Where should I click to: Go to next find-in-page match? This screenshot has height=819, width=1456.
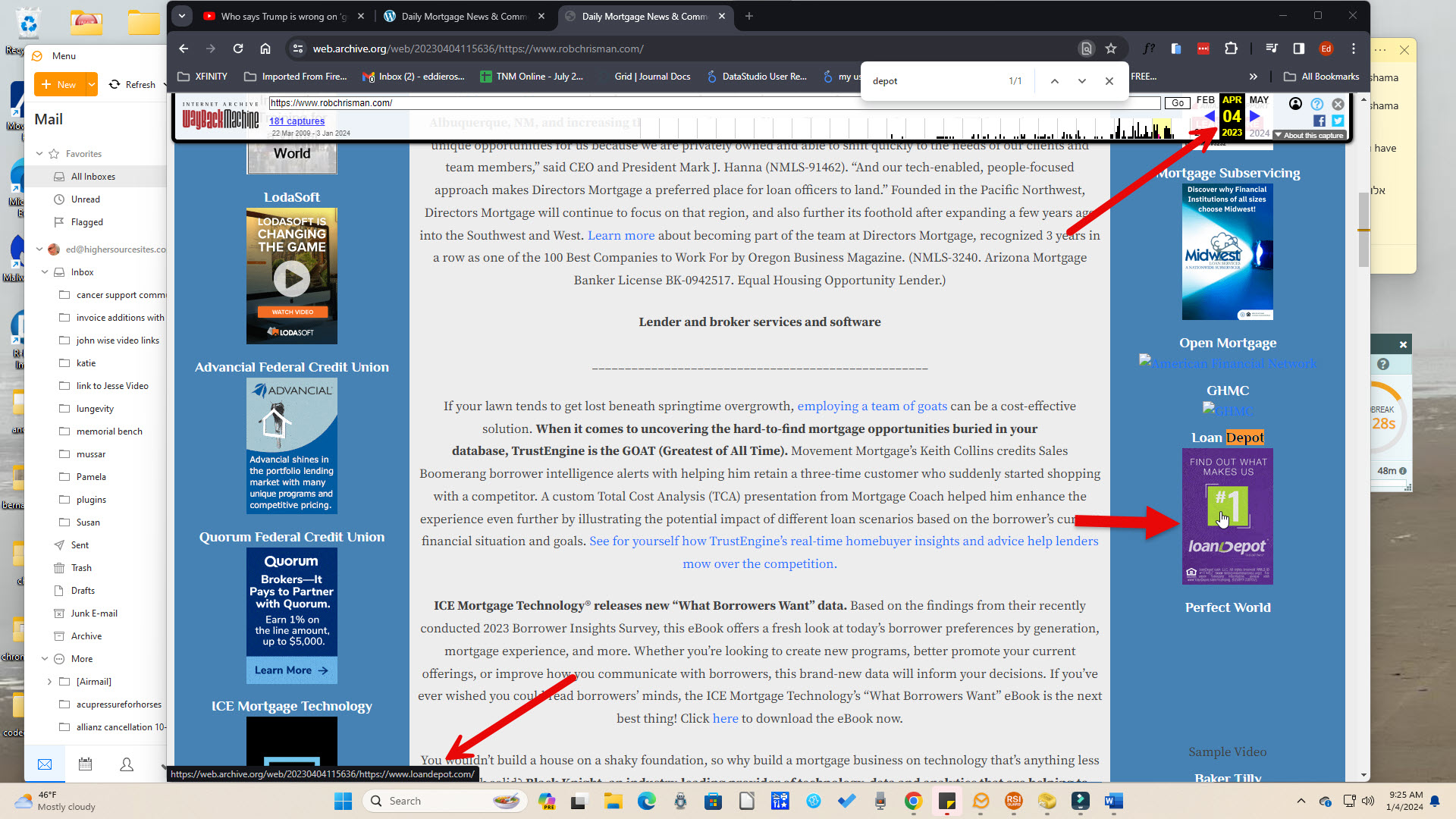[1082, 81]
